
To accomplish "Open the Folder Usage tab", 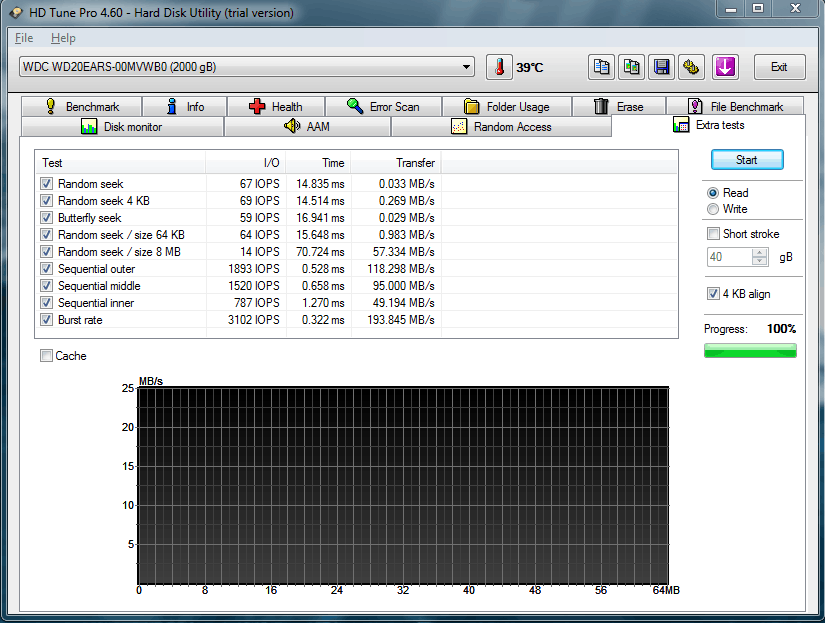I will point(507,107).
